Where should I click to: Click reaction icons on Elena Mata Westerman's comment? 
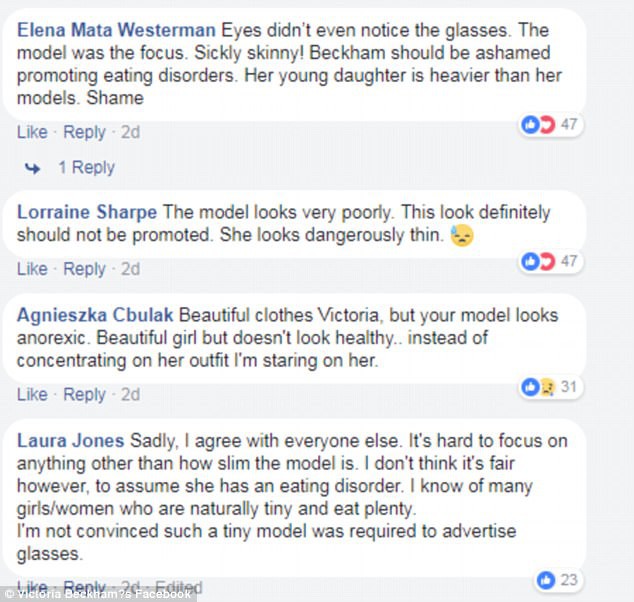click(x=538, y=125)
